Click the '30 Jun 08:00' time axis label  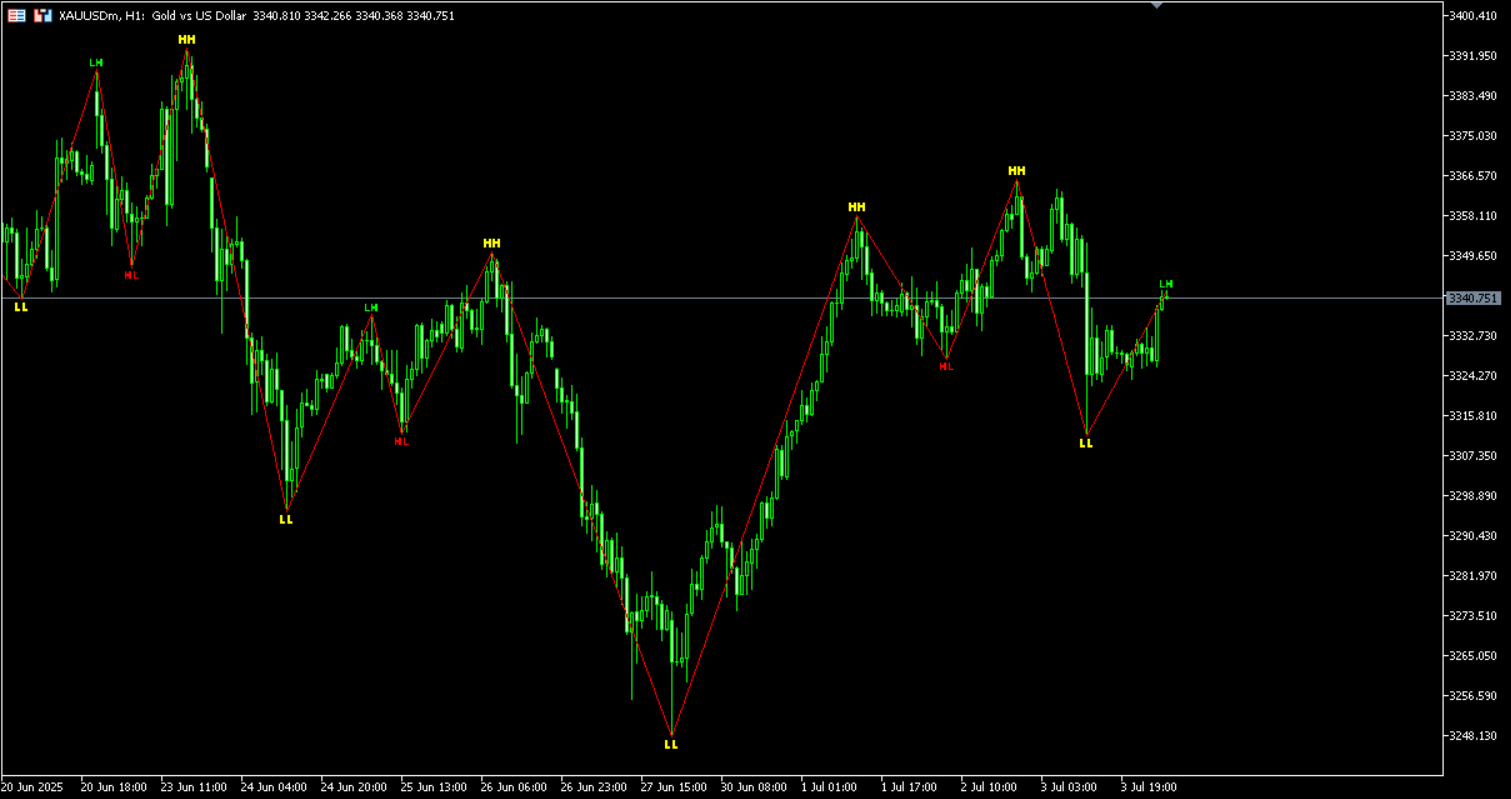point(754,787)
